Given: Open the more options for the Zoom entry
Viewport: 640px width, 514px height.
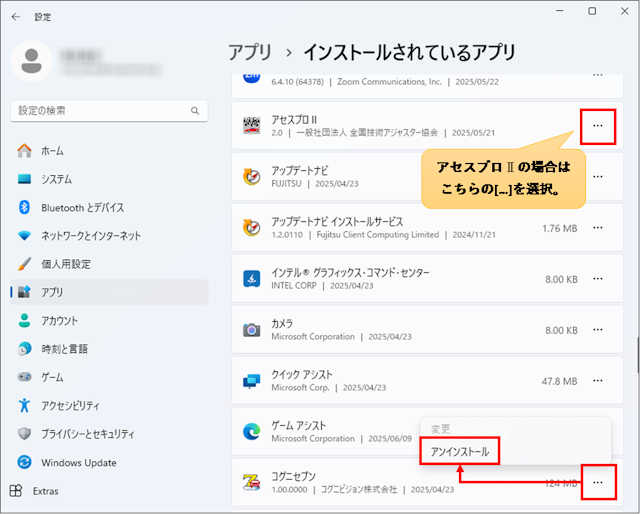Looking at the screenshot, I should click(x=598, y=76).
